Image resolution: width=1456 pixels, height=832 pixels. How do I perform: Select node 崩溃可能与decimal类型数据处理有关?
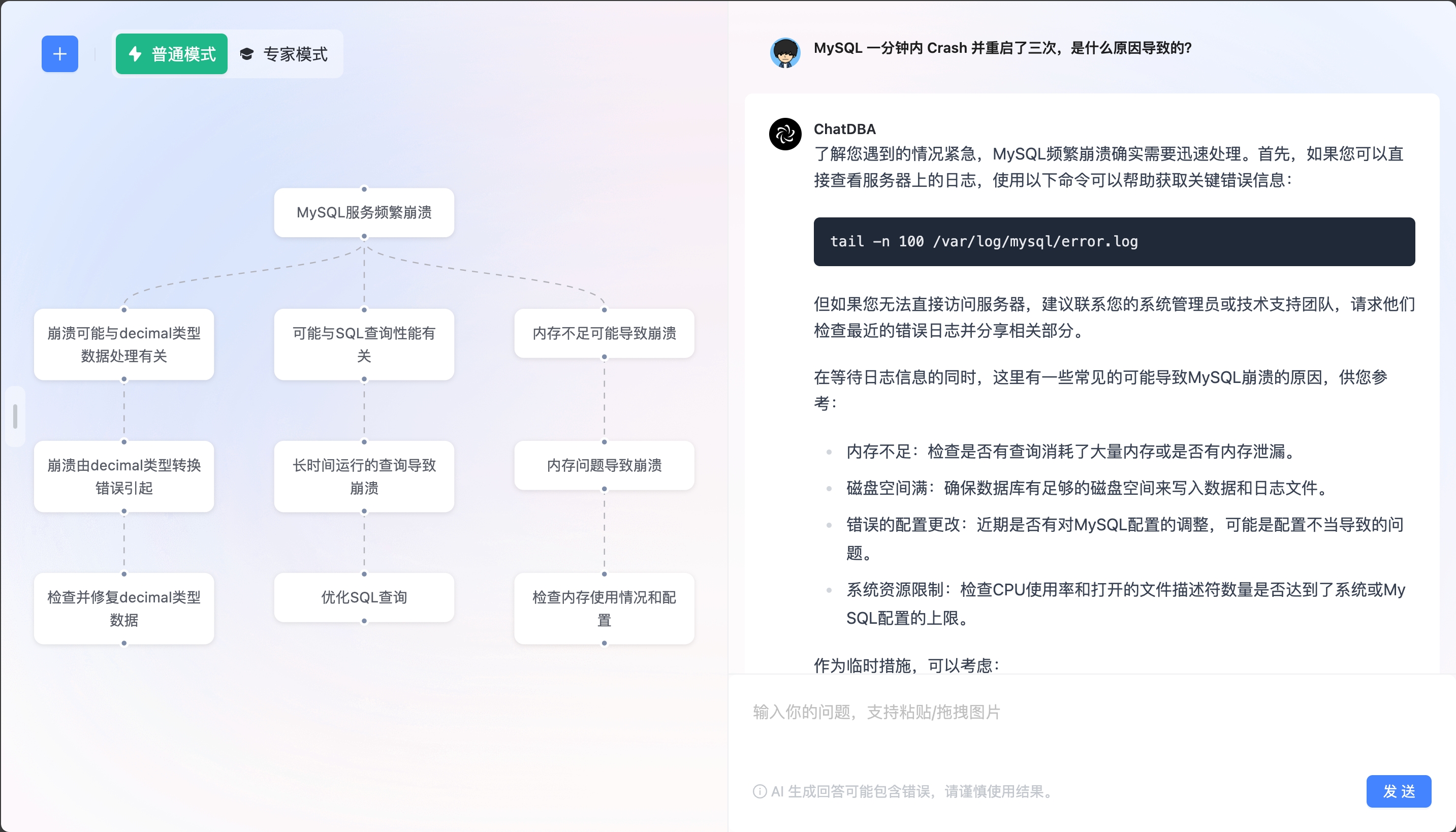coord(124,344)
